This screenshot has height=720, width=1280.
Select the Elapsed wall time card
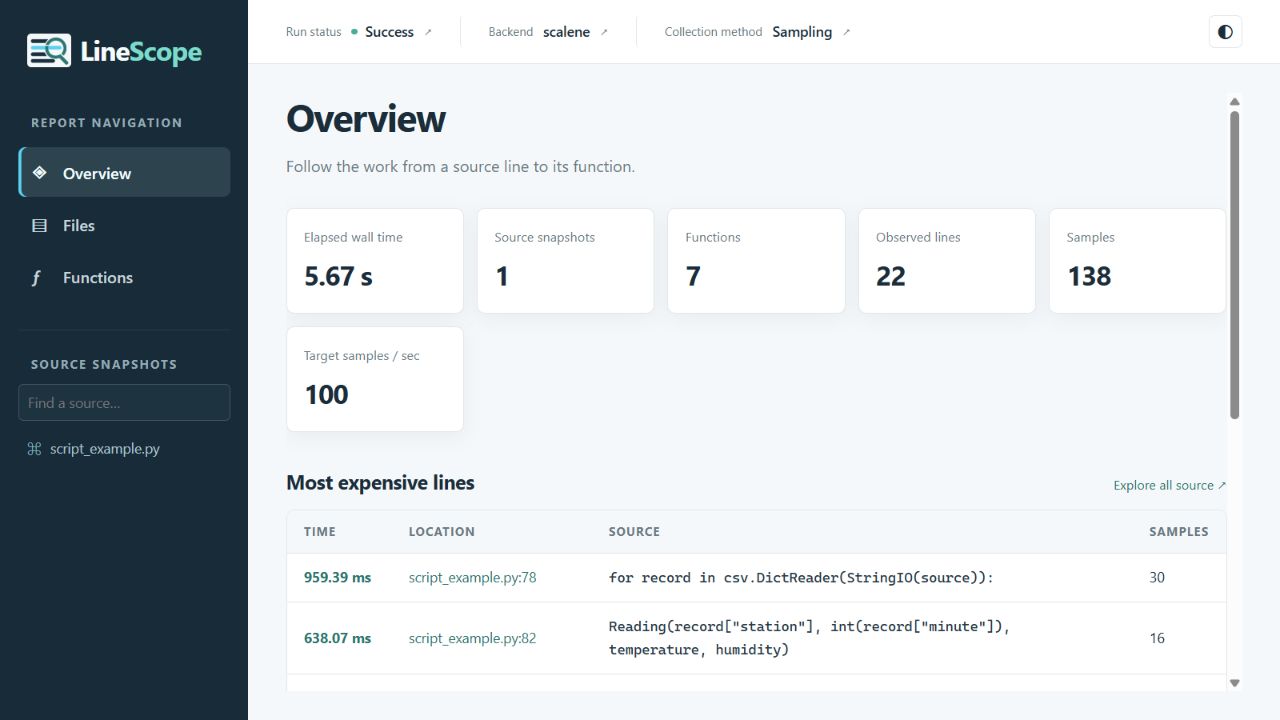375,261
